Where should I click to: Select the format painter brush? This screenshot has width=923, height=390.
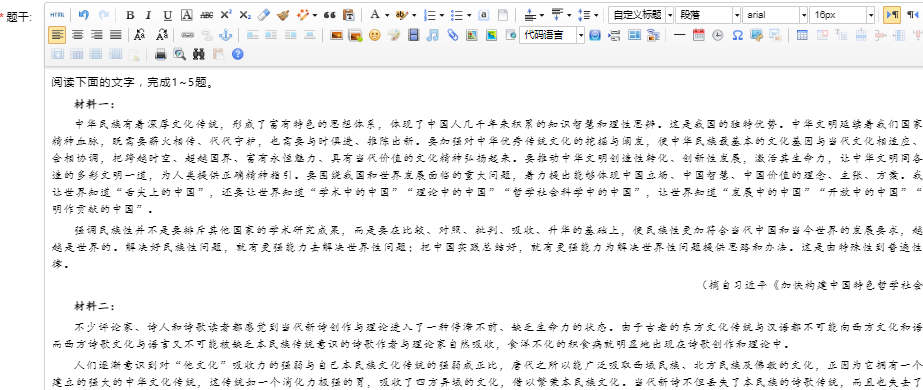click(283, 15)
